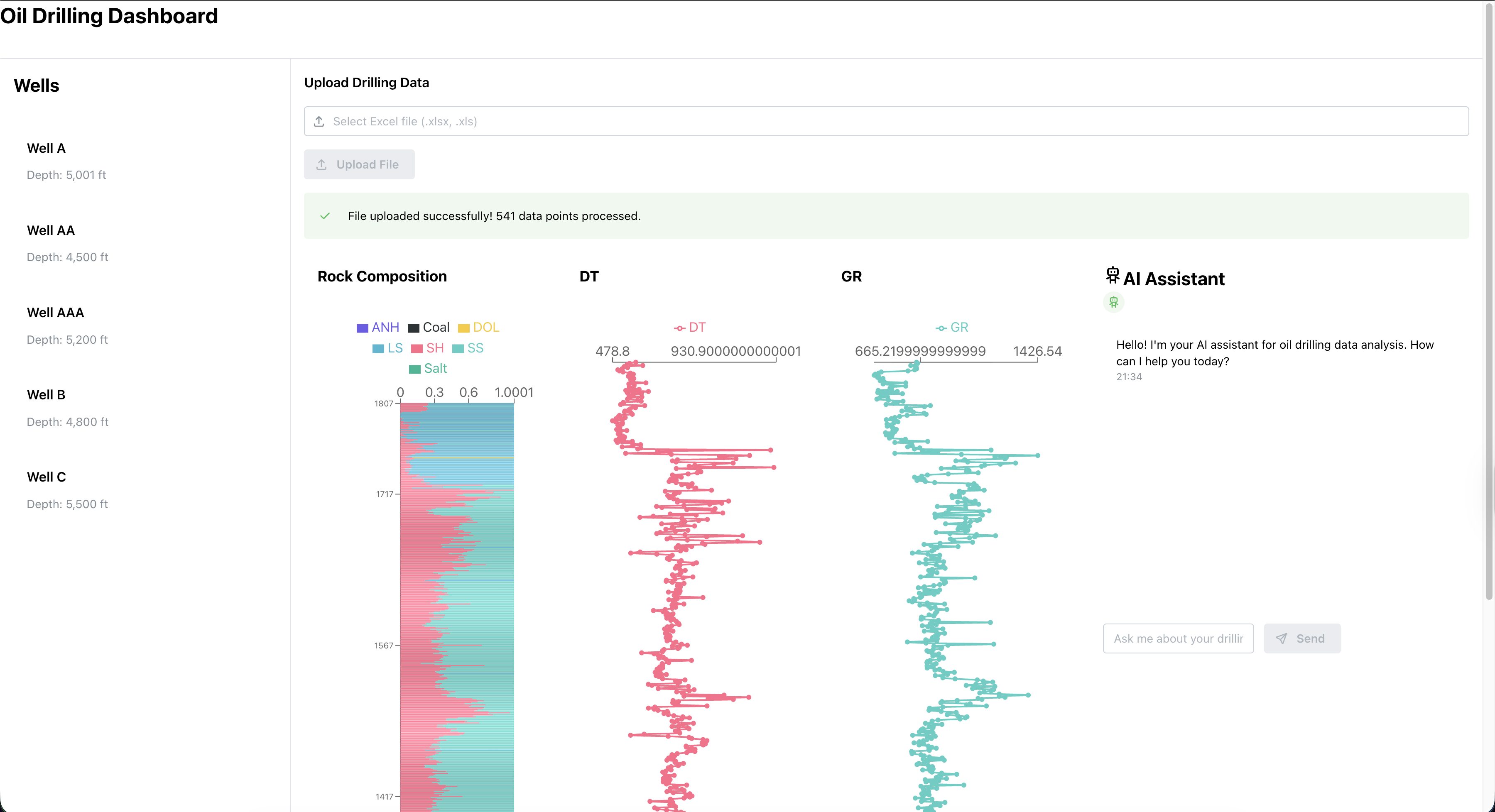This screenshot has height=812, width=1495.
Task: Toggle ANH series in legend
Action: [378, 328]
